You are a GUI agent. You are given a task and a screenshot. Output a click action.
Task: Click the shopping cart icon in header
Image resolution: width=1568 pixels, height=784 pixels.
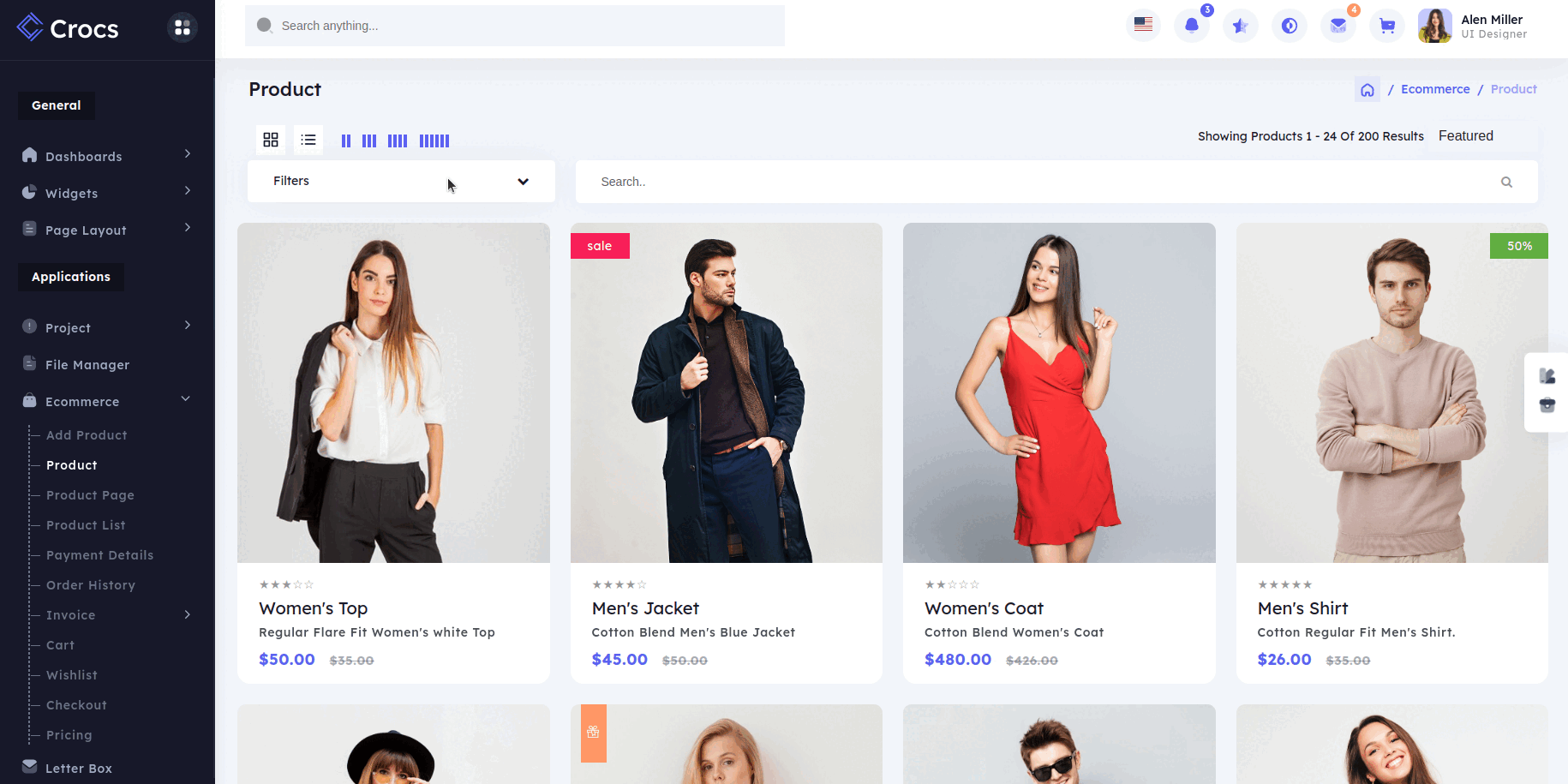click(x=1386, y=26)
